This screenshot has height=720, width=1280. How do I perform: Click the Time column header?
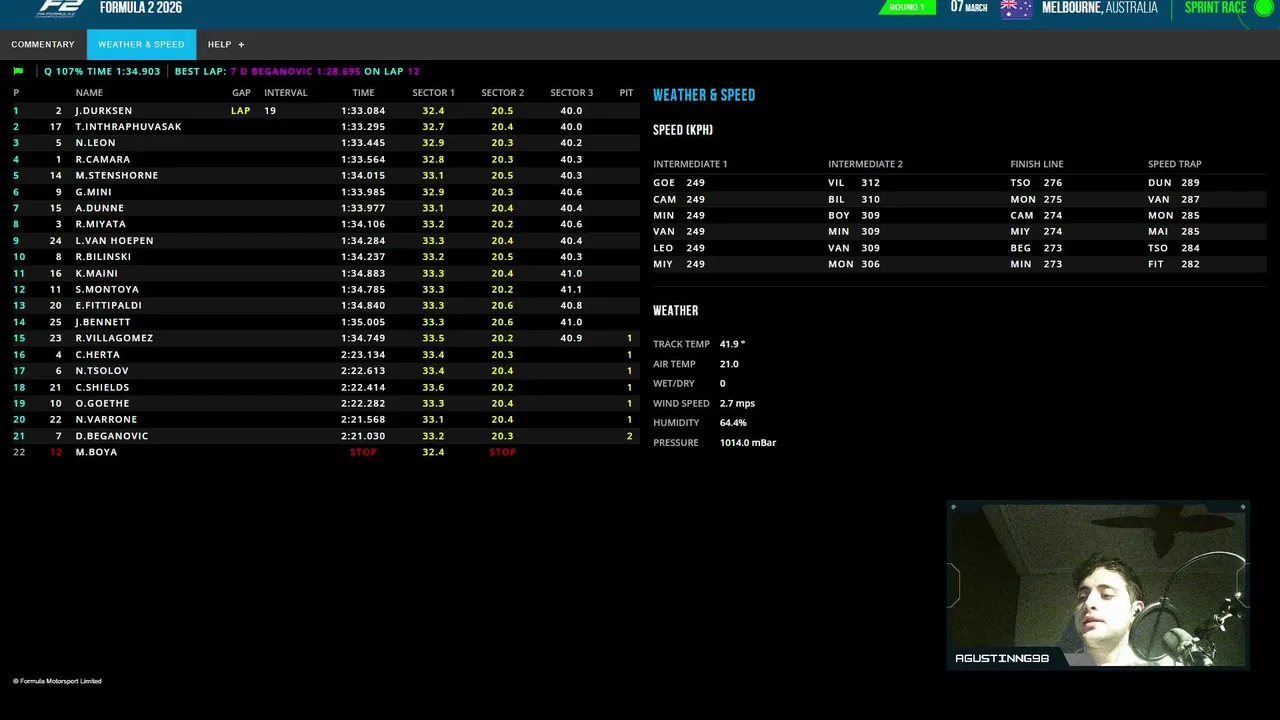click(x=363, y=93)
